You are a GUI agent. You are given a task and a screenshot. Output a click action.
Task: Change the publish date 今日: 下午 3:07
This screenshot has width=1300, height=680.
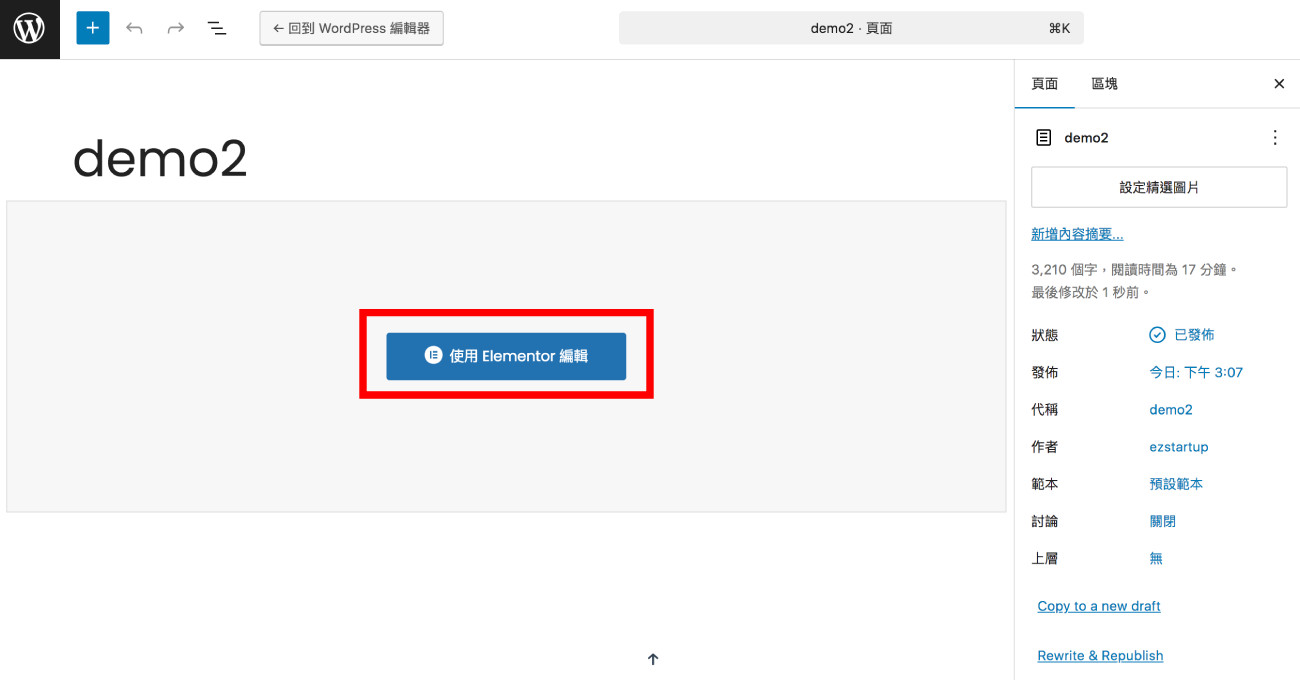(x=1196, y=372)
